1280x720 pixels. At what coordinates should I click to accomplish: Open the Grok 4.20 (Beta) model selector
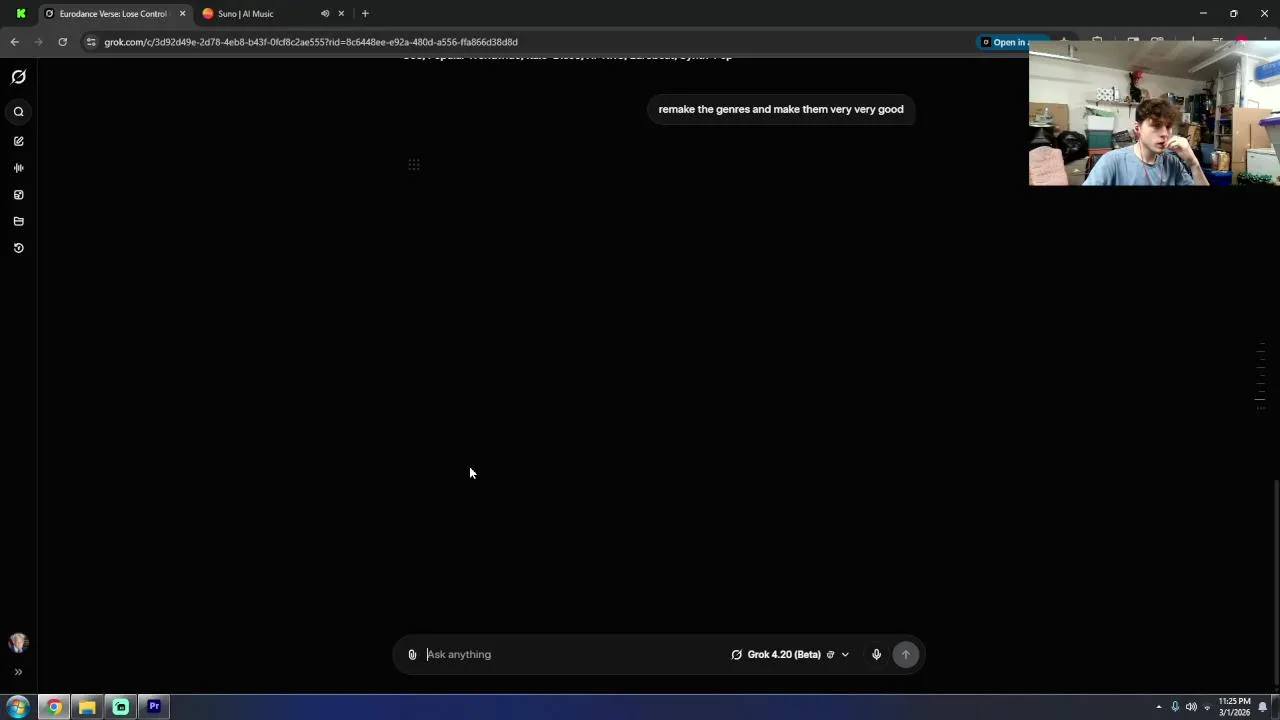pyautogui.click(x=790, y=654)
